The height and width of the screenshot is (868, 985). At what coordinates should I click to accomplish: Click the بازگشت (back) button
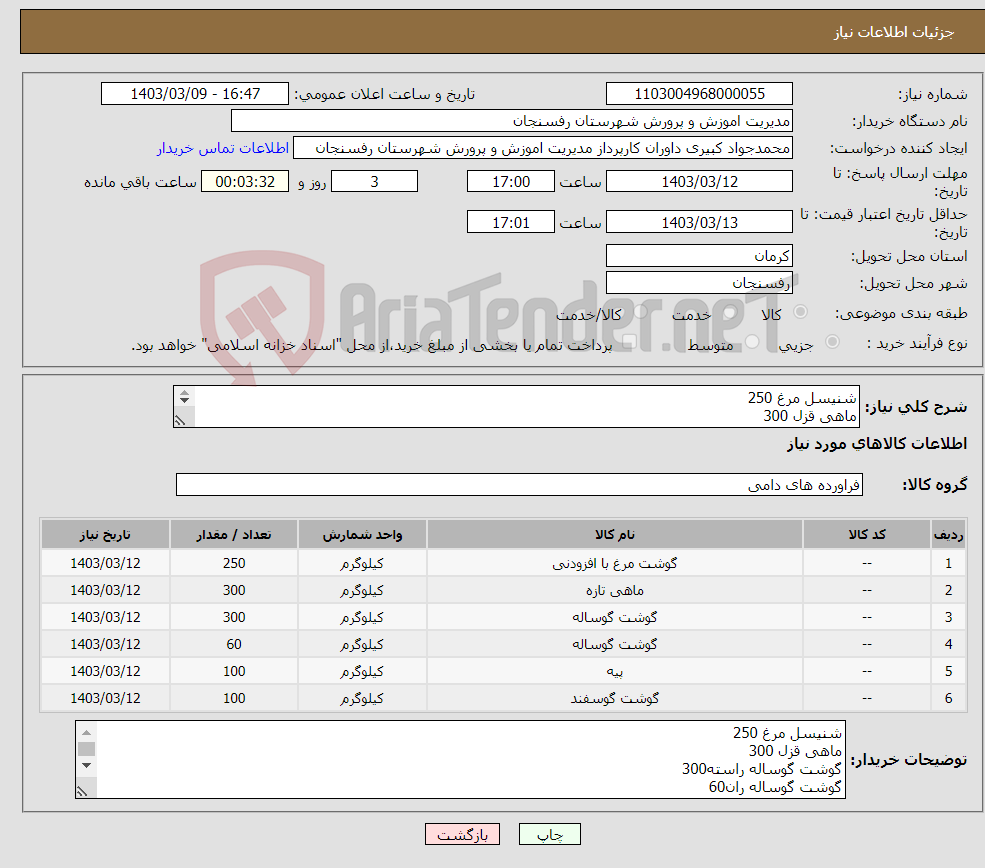[462, 834]
